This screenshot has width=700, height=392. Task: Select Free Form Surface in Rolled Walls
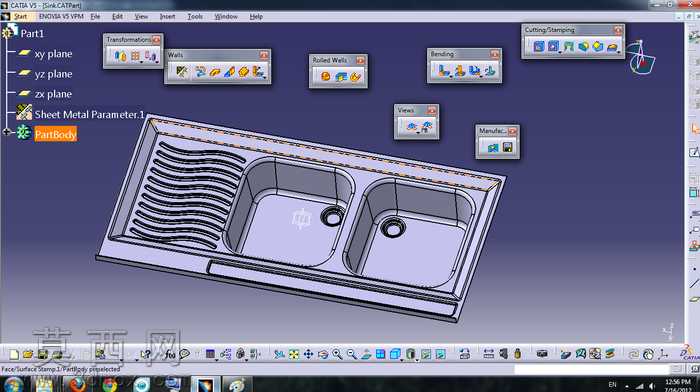pyautogui.click(x=341, y=76)
